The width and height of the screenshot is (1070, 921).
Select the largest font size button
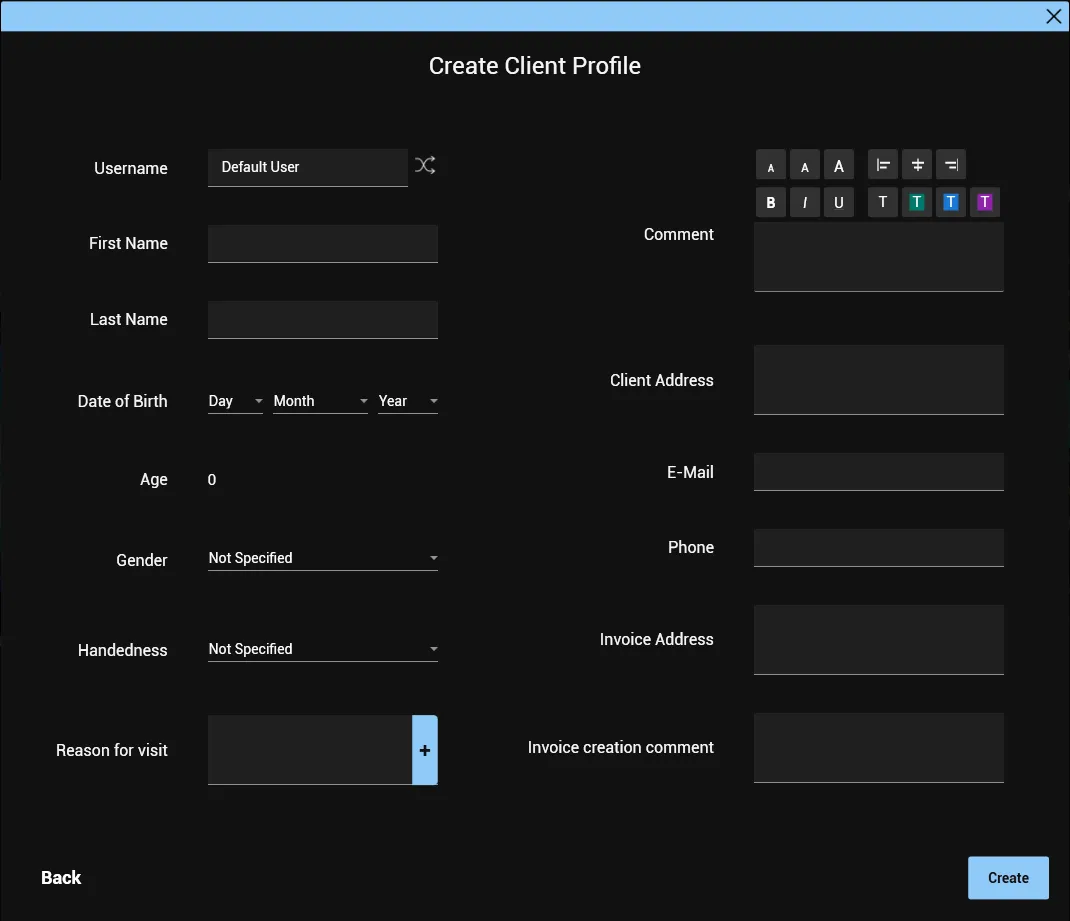[839, 165]
